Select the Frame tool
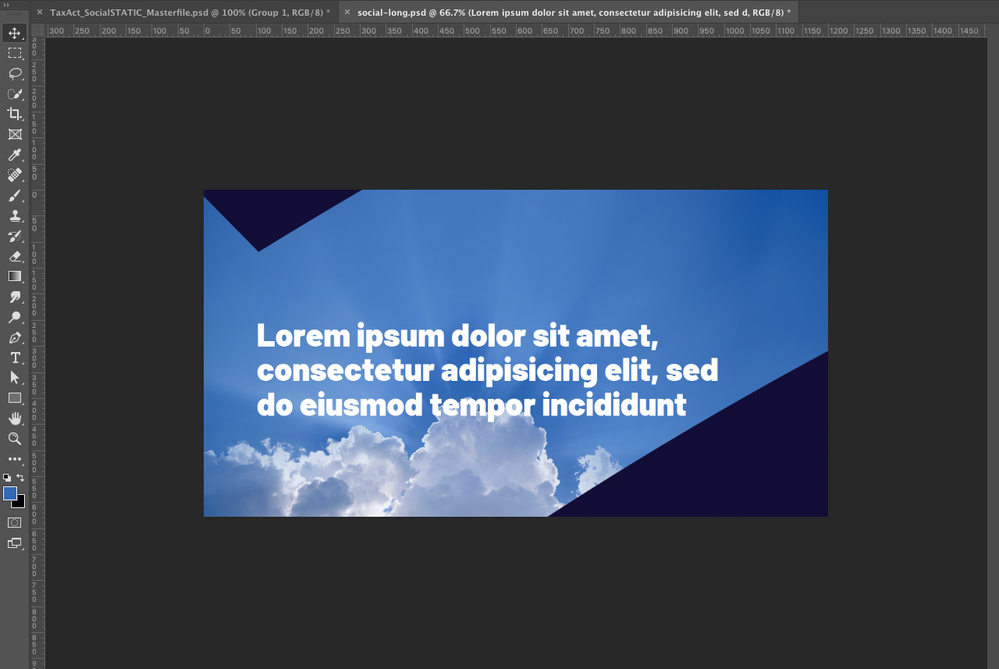 pos(15,134)
